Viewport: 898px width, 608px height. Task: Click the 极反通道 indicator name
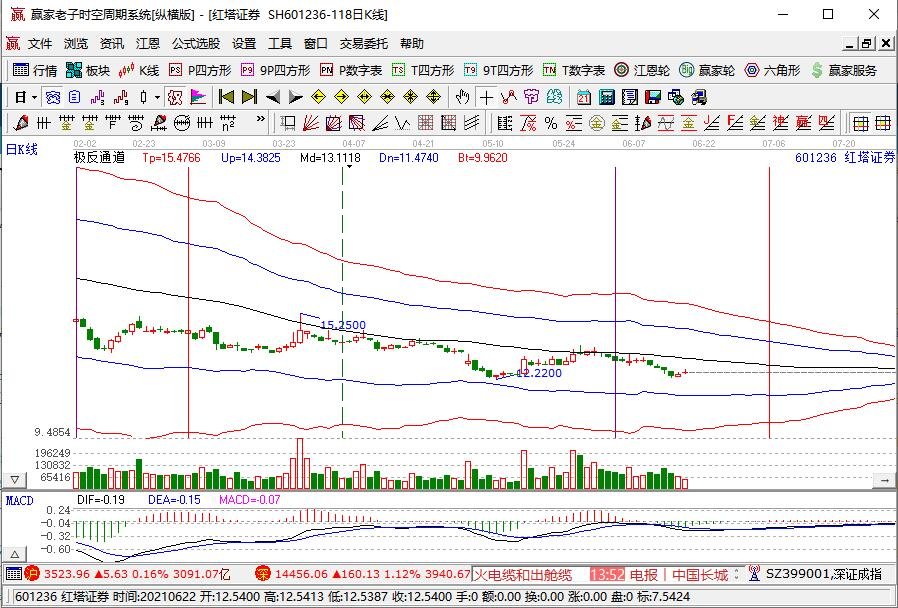tap(99, 157)
